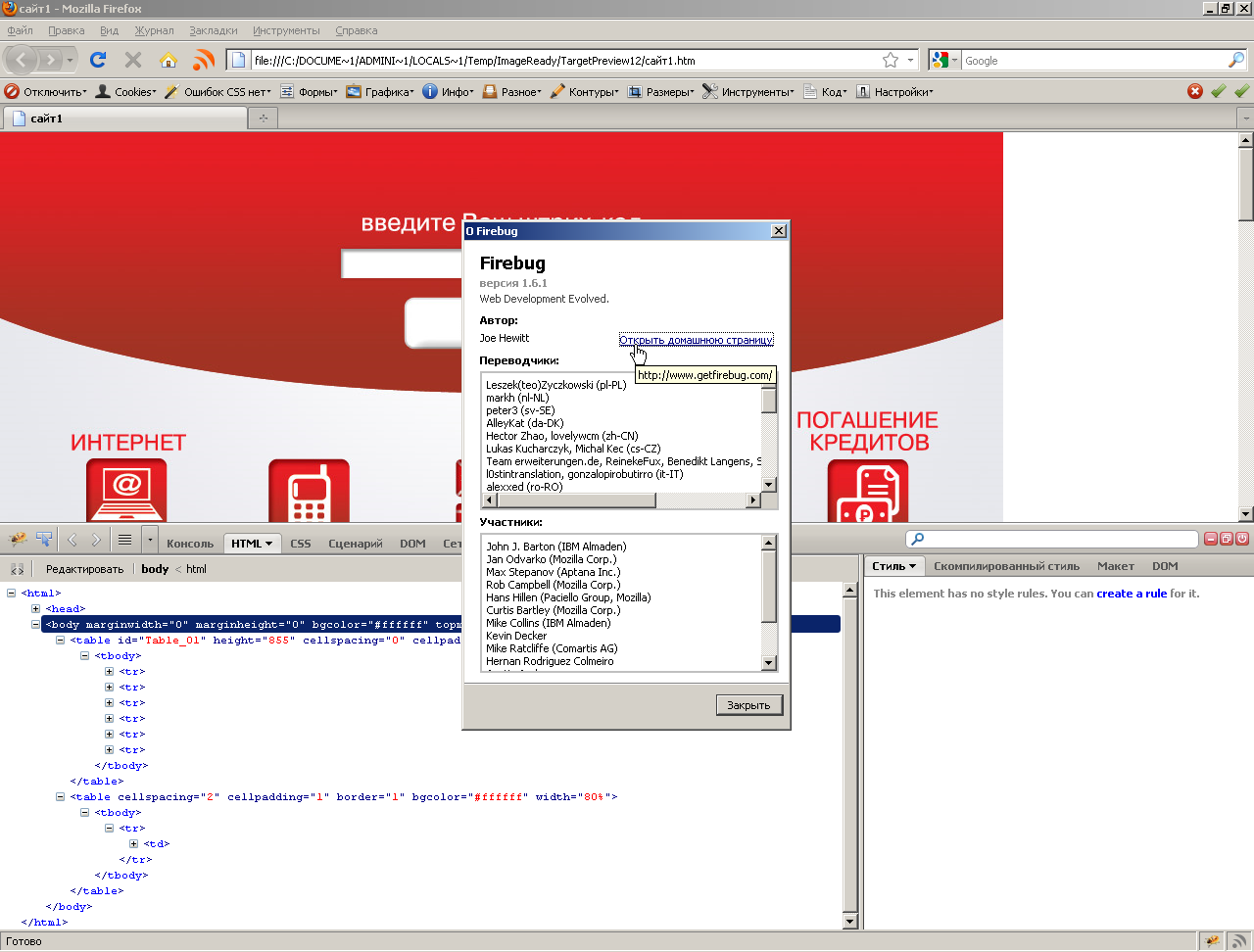Open the Cookies dropdown menu
This screenshot has width=1254, height=952.
click(126, 92)
